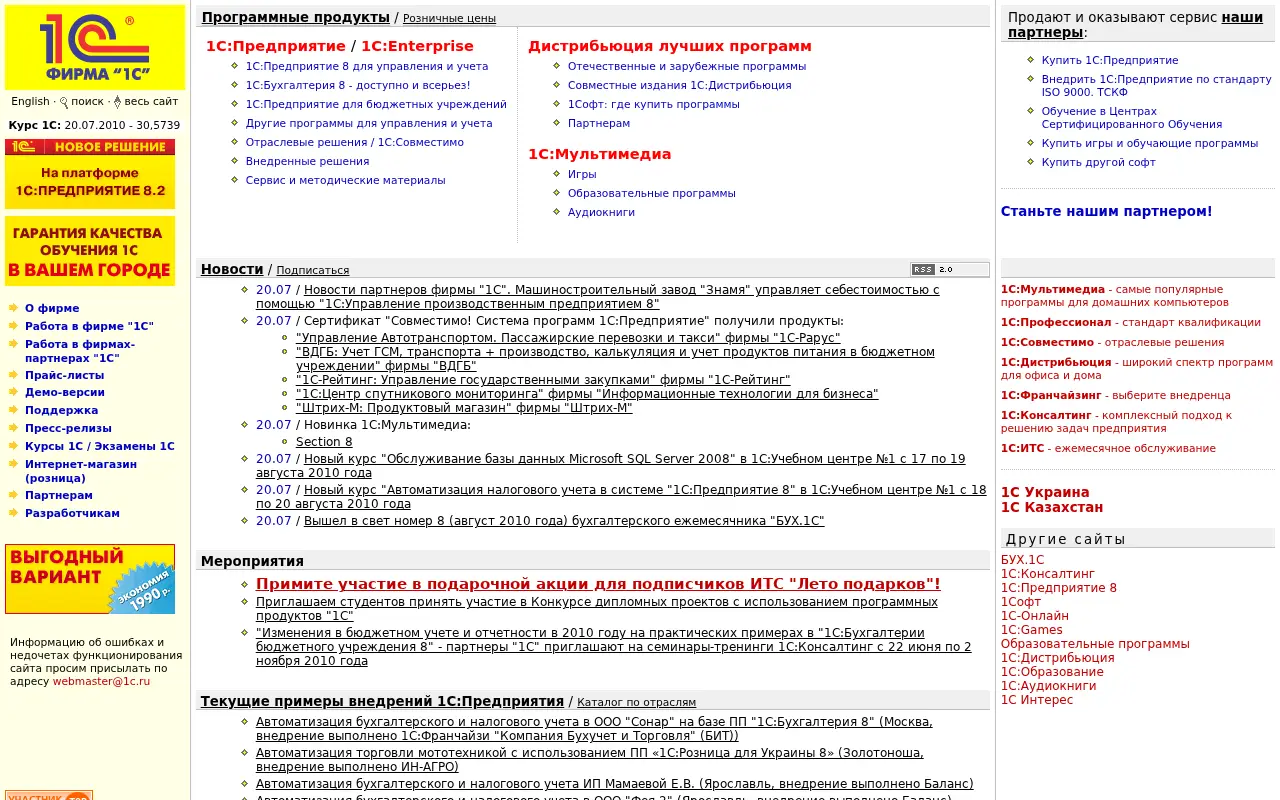
Task: Open the поиск search link
Action: coord(87,101)
